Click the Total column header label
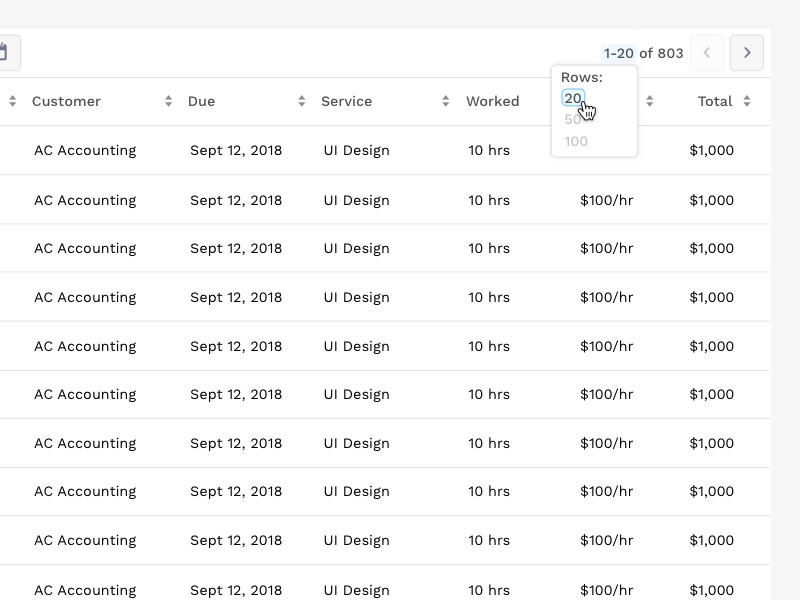 [x=715, y=101]
